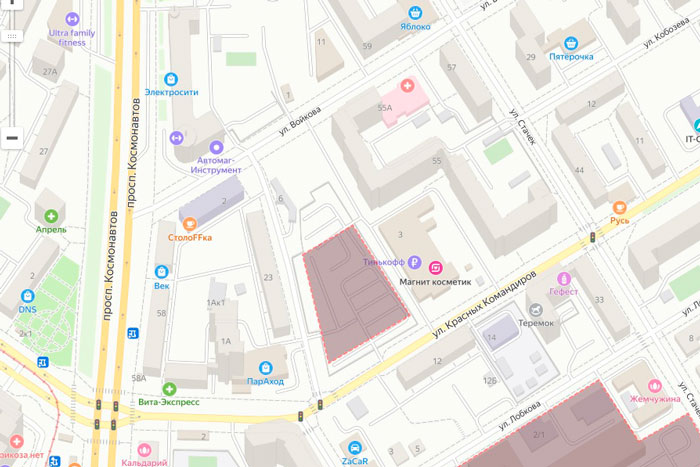This screenshot has width=700, height=467.
Task: Click the Апрель pharmacy green cross icon
Action: (51, 216)
